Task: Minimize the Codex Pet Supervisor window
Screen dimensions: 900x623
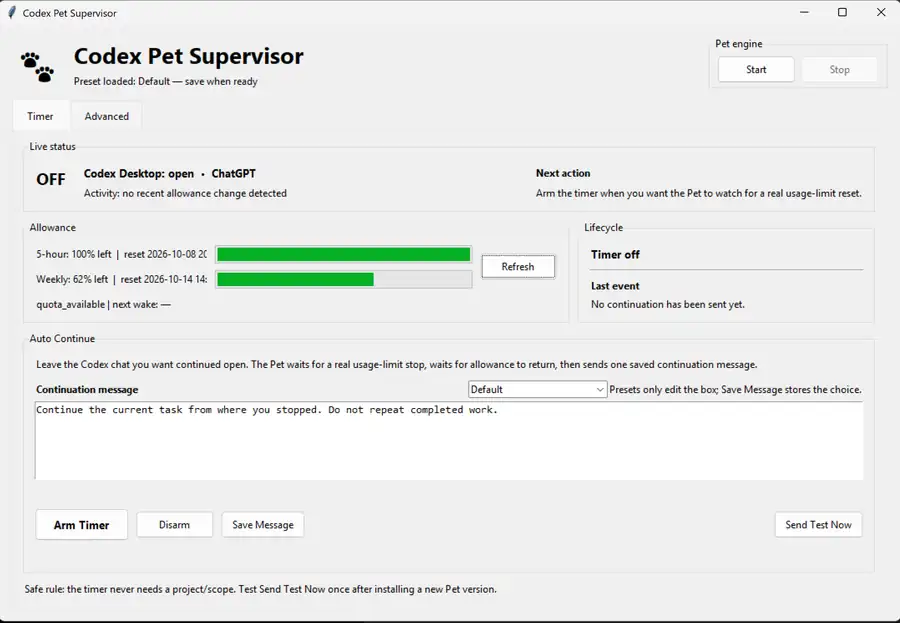Action: (804, 12)
